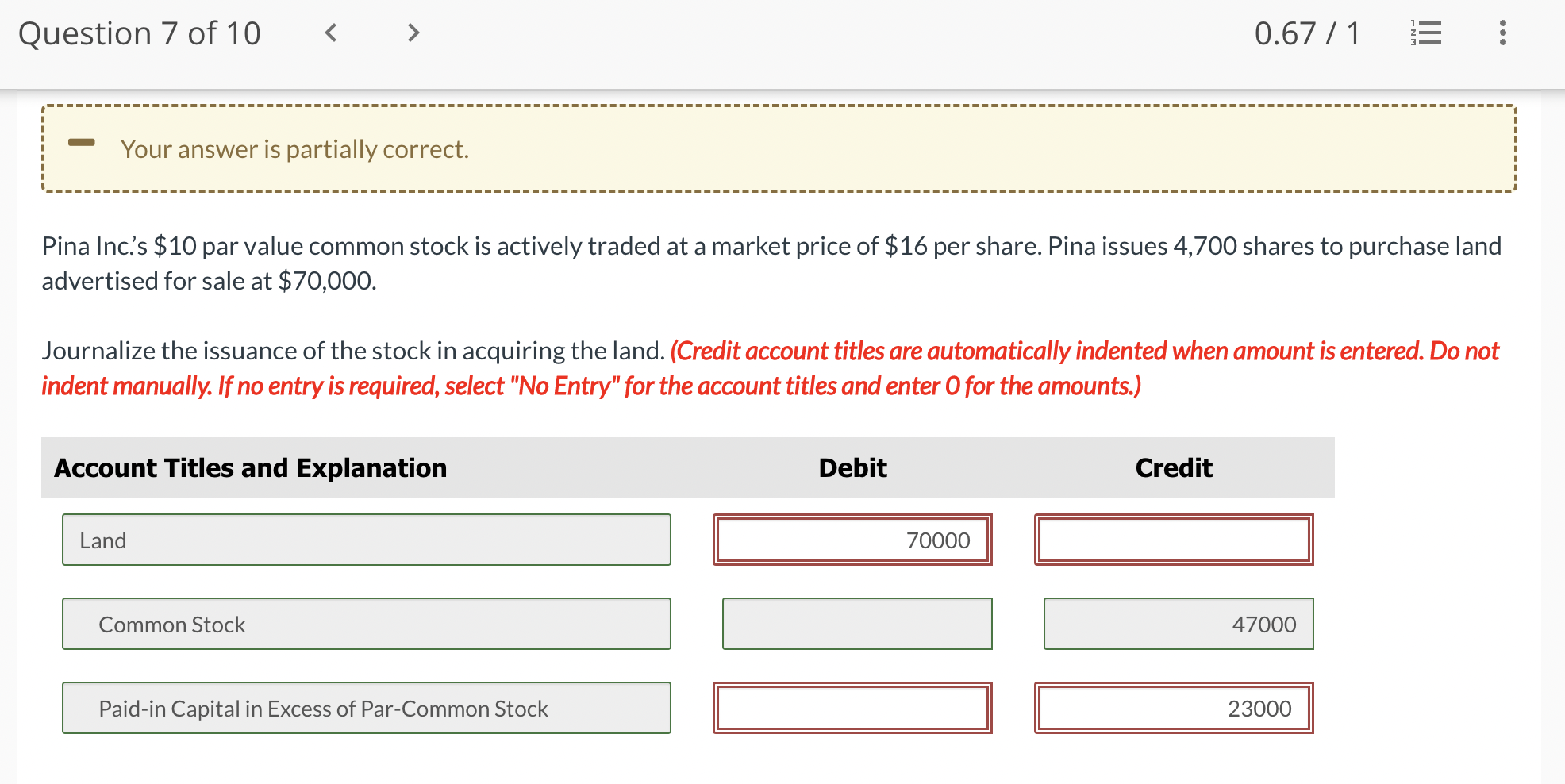
Task: Open the question list icon
Action: (1426, 33)
